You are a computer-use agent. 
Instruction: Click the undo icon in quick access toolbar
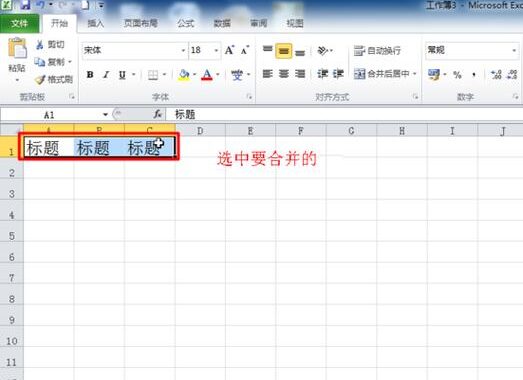point(40,5)
